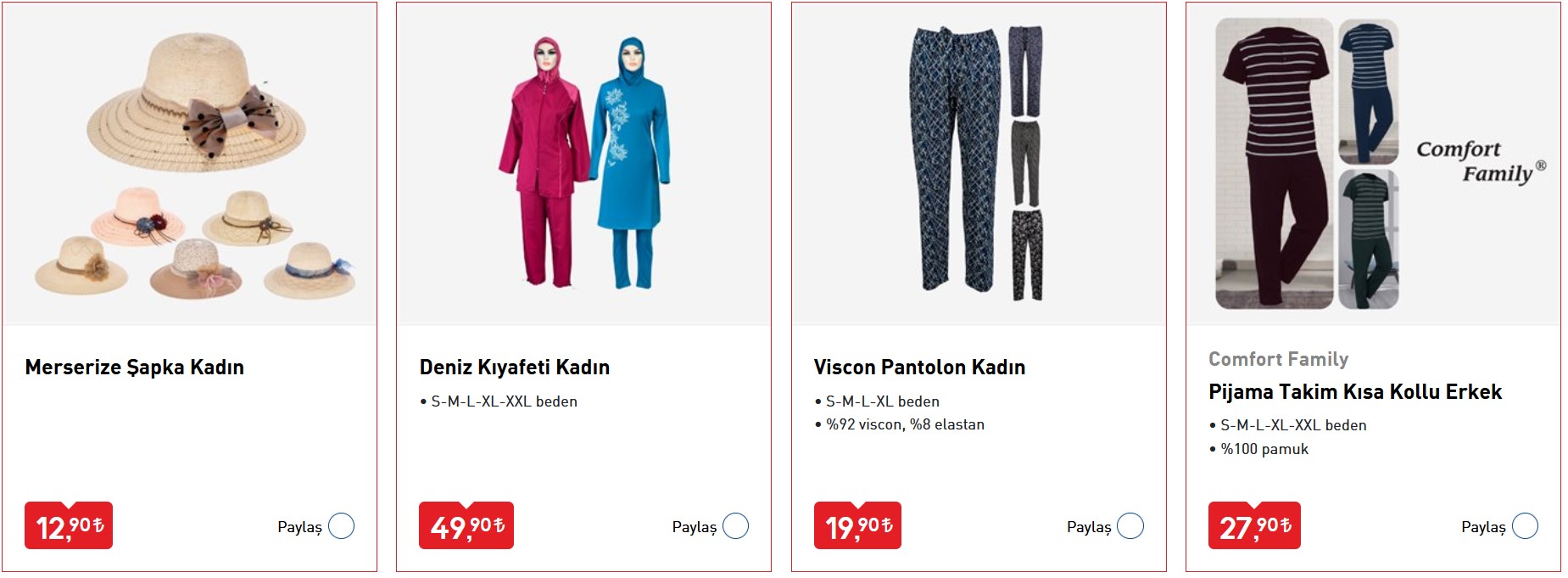The height and width of the screenshot is (578, 1568).
Task: View the striped men's pajama set photo
Action: 1306,164
